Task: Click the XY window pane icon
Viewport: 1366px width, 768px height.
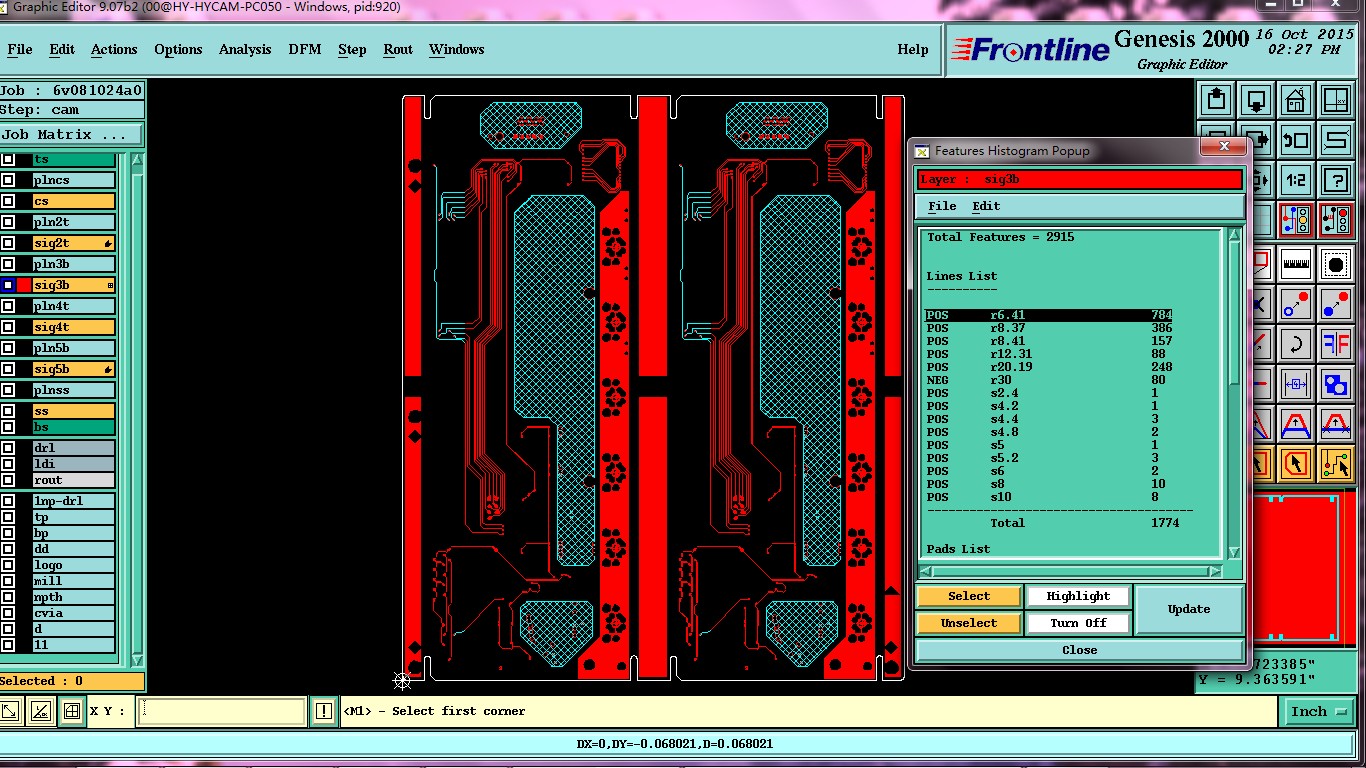Action: point(1336,99)
